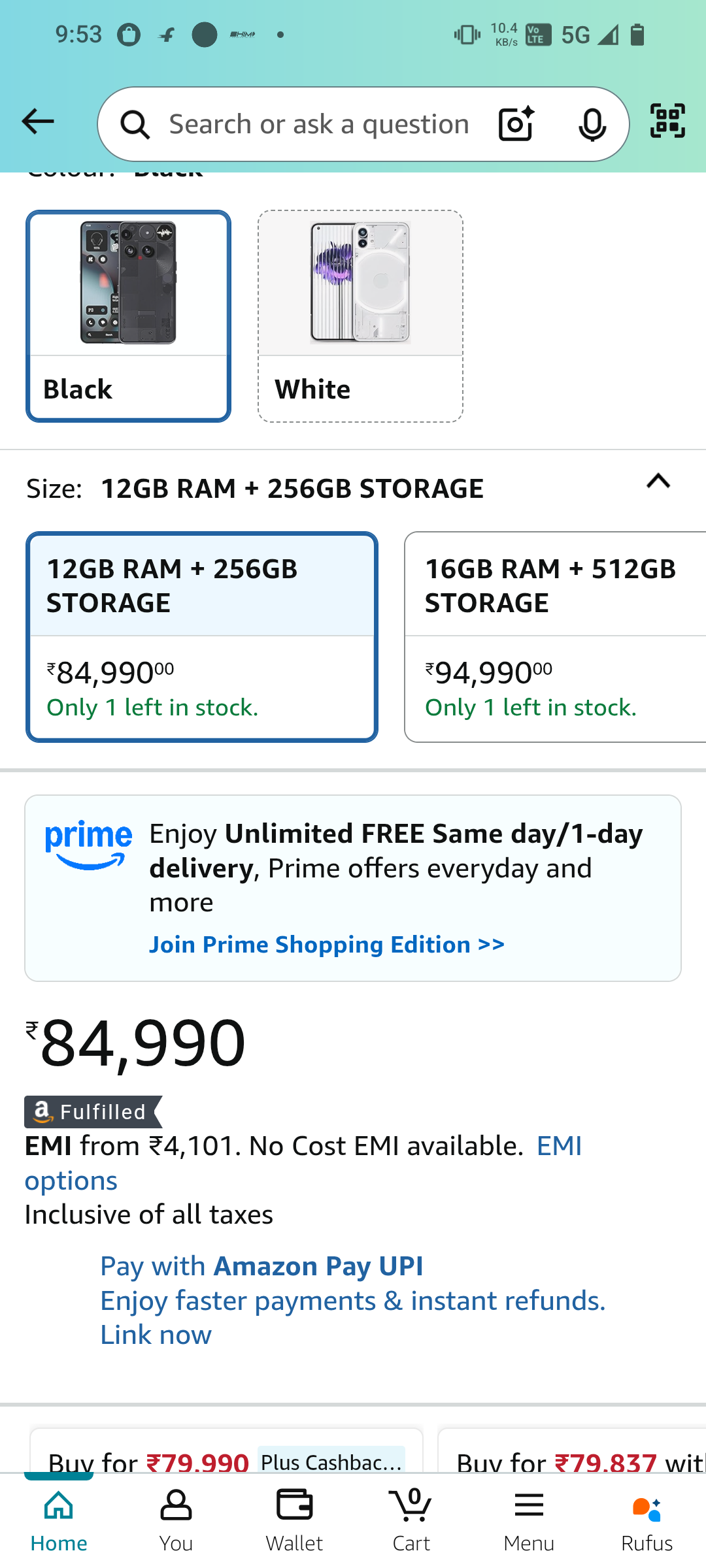Open the camera visual search icon

[x=516, y=123]
